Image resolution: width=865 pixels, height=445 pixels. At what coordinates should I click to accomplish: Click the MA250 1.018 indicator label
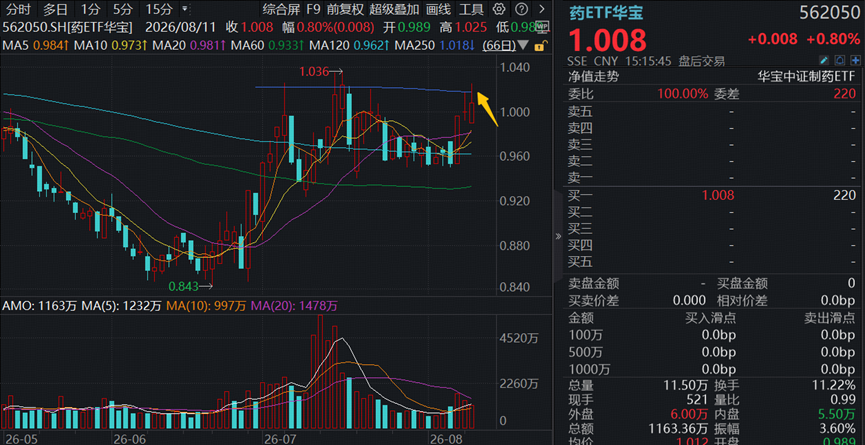pyautogui.click(x=434, y=46)
